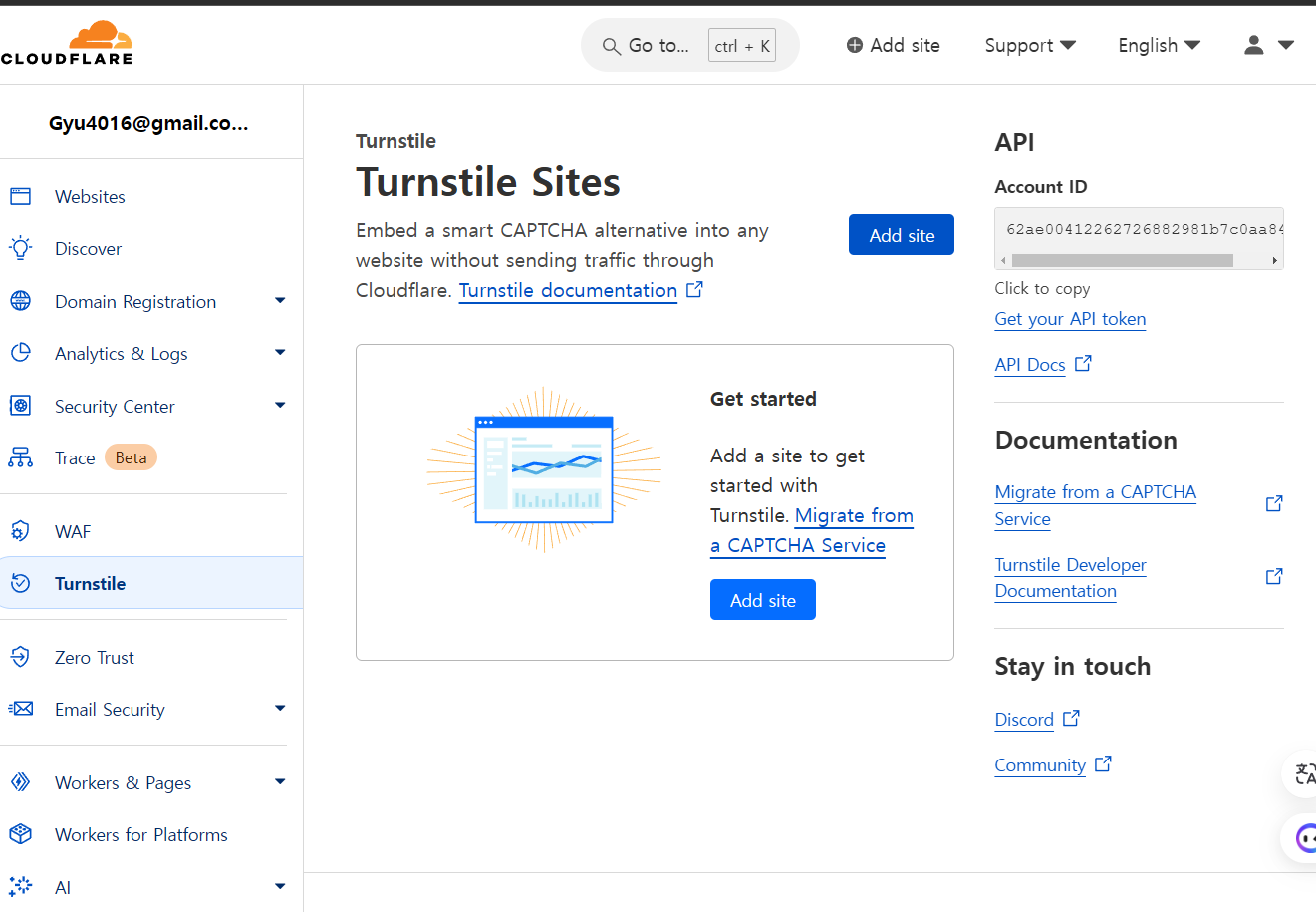The width and height of the screenshot is (1316, 912).
Task: Click the Gyu4016@gmail.co... account name
Action: pos(148,123)
